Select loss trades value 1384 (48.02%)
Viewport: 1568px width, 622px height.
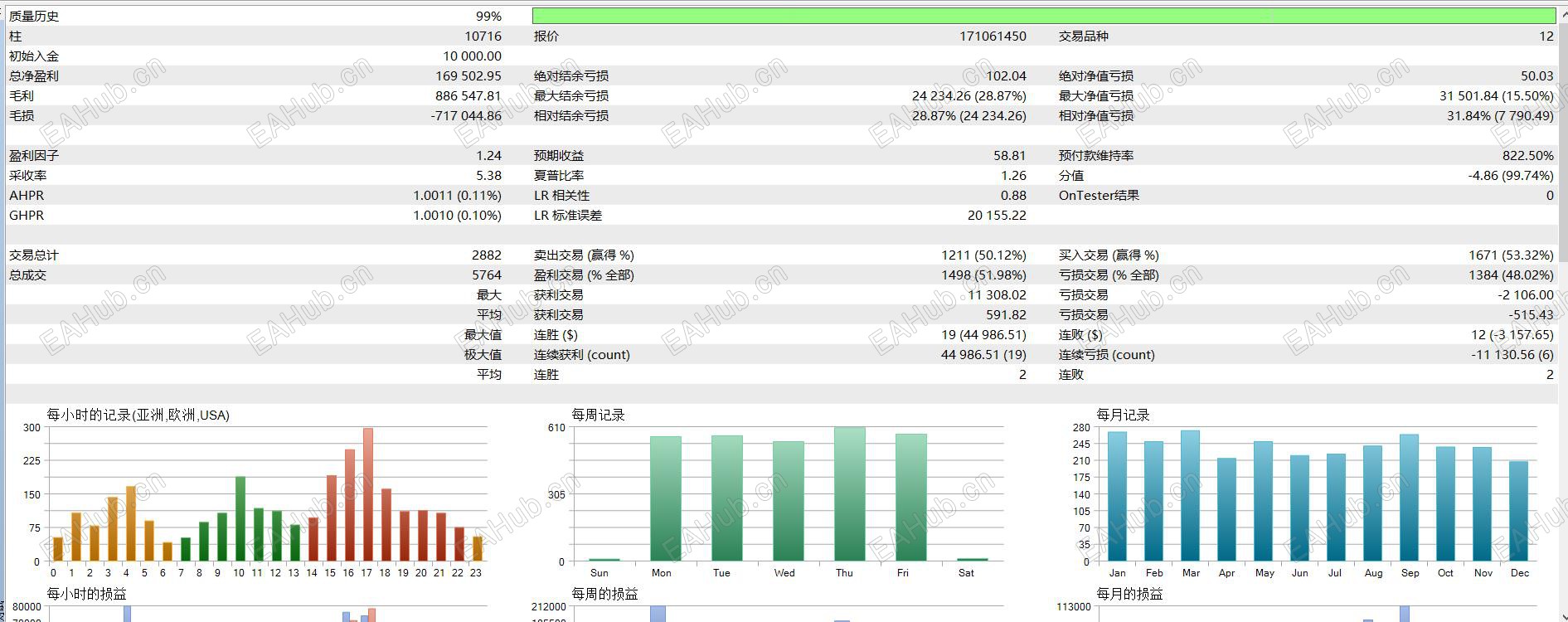[1511, 275]
